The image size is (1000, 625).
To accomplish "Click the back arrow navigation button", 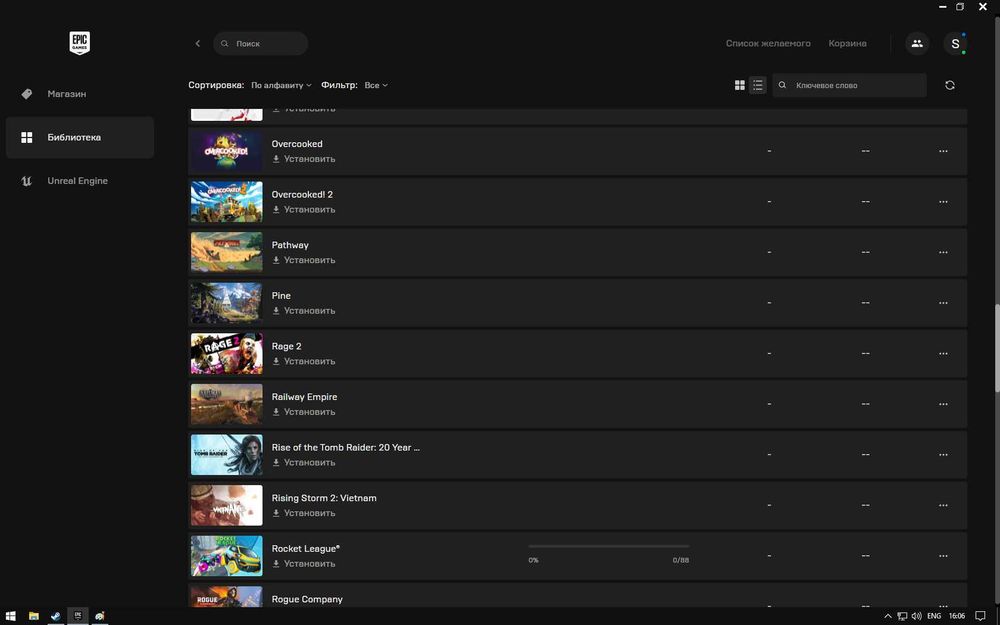I will pos(198,43).
